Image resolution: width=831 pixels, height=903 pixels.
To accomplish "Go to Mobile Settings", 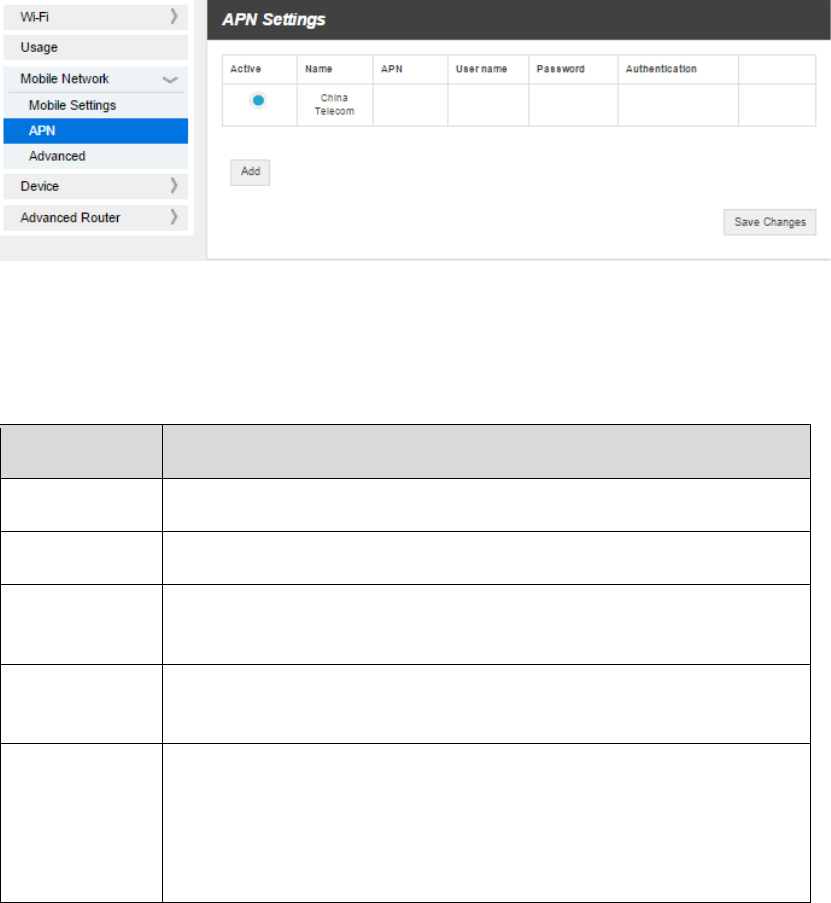I will pos(96,105).
